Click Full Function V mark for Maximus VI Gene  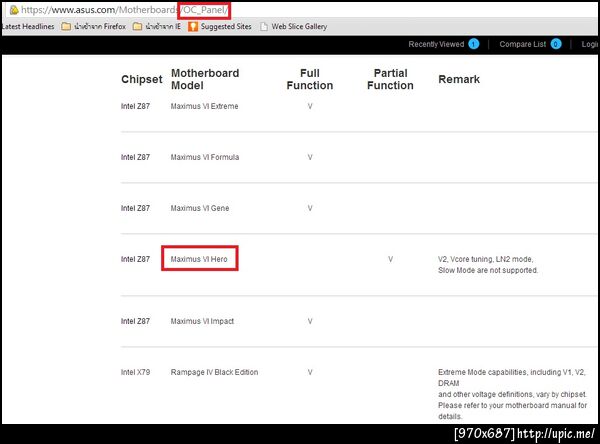(x=310, y=208)
